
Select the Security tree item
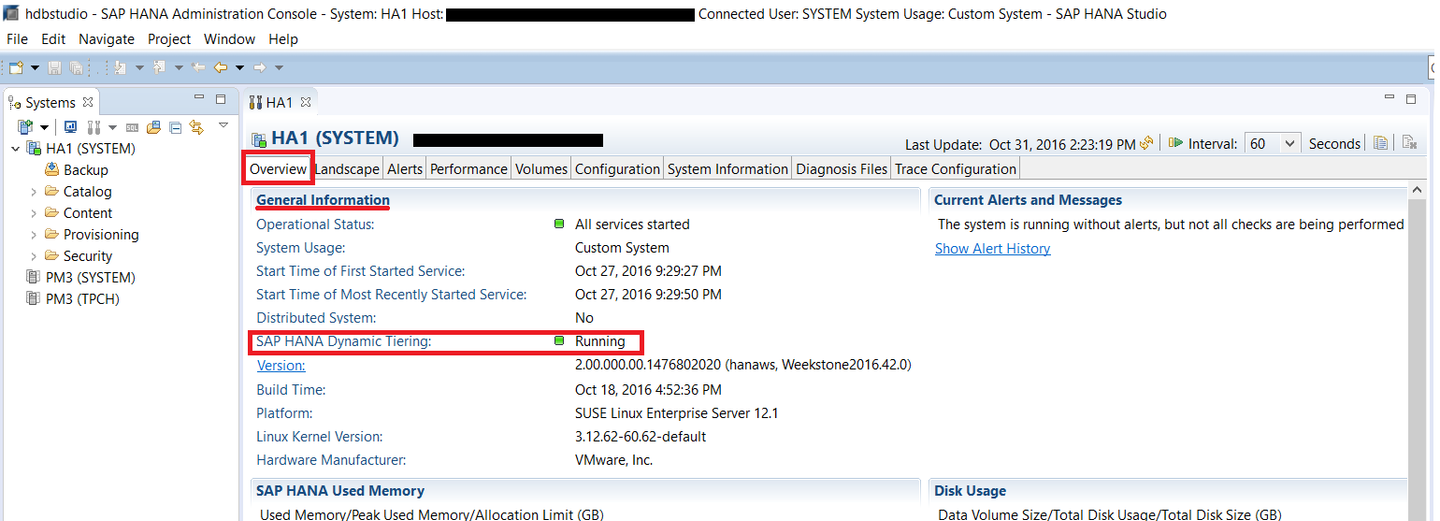point(87,256)
